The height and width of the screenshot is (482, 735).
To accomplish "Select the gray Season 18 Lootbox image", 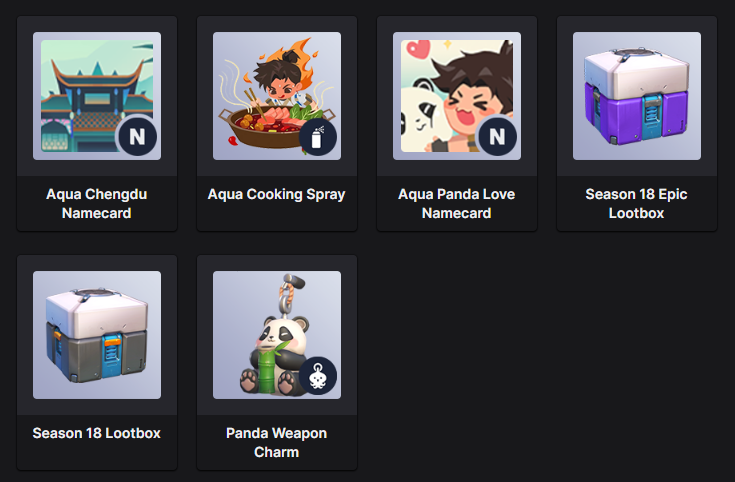I will 97,335.
